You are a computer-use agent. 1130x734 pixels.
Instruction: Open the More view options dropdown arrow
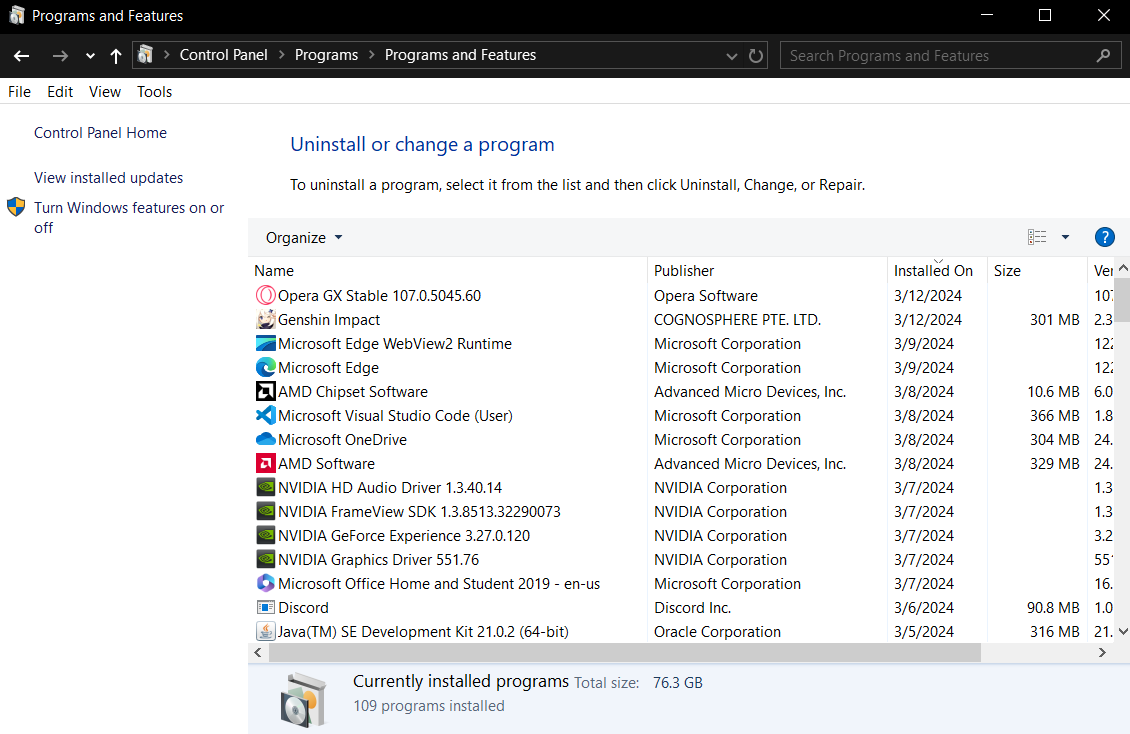[1065, 237]
